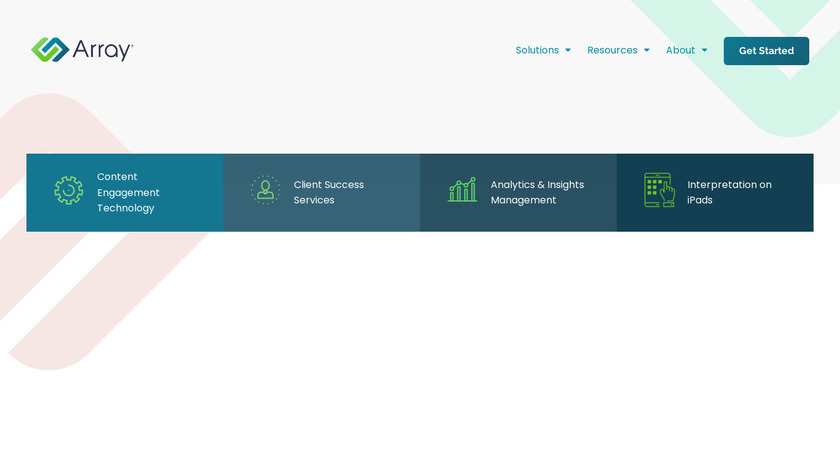
Task: Select the Interpretation on iPads tab
Action: 715,193
